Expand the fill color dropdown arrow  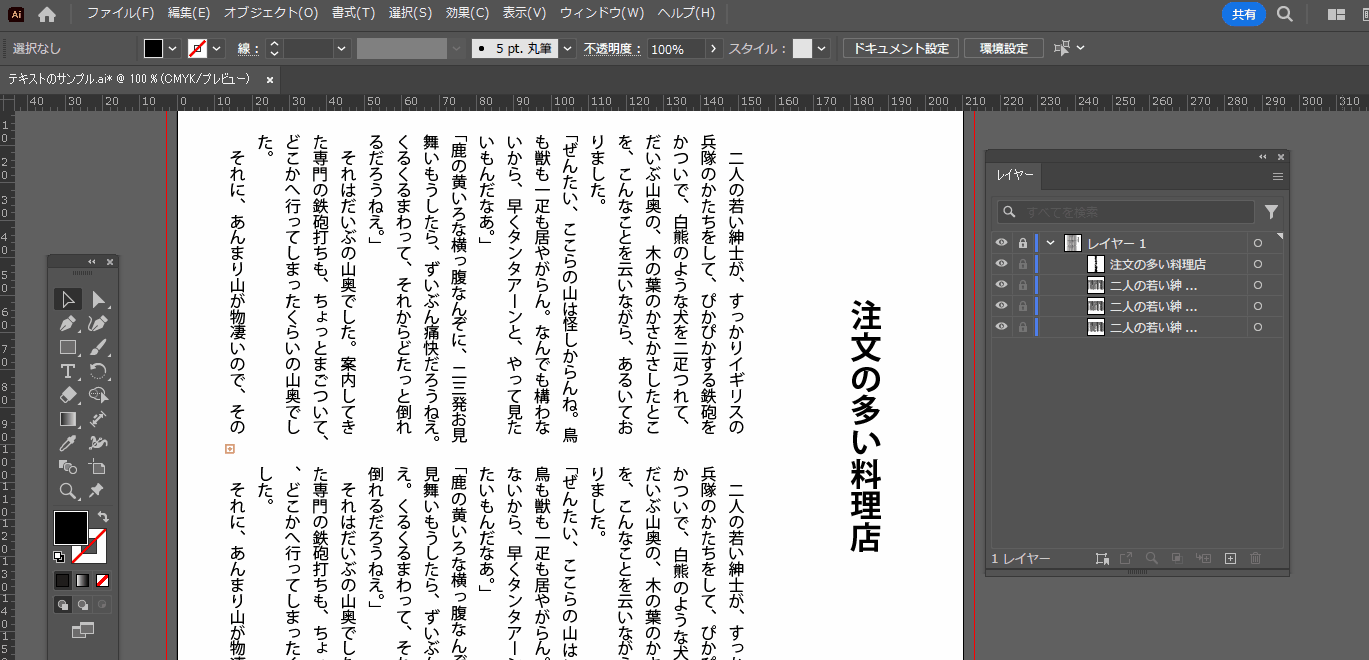tap(173, 49)
